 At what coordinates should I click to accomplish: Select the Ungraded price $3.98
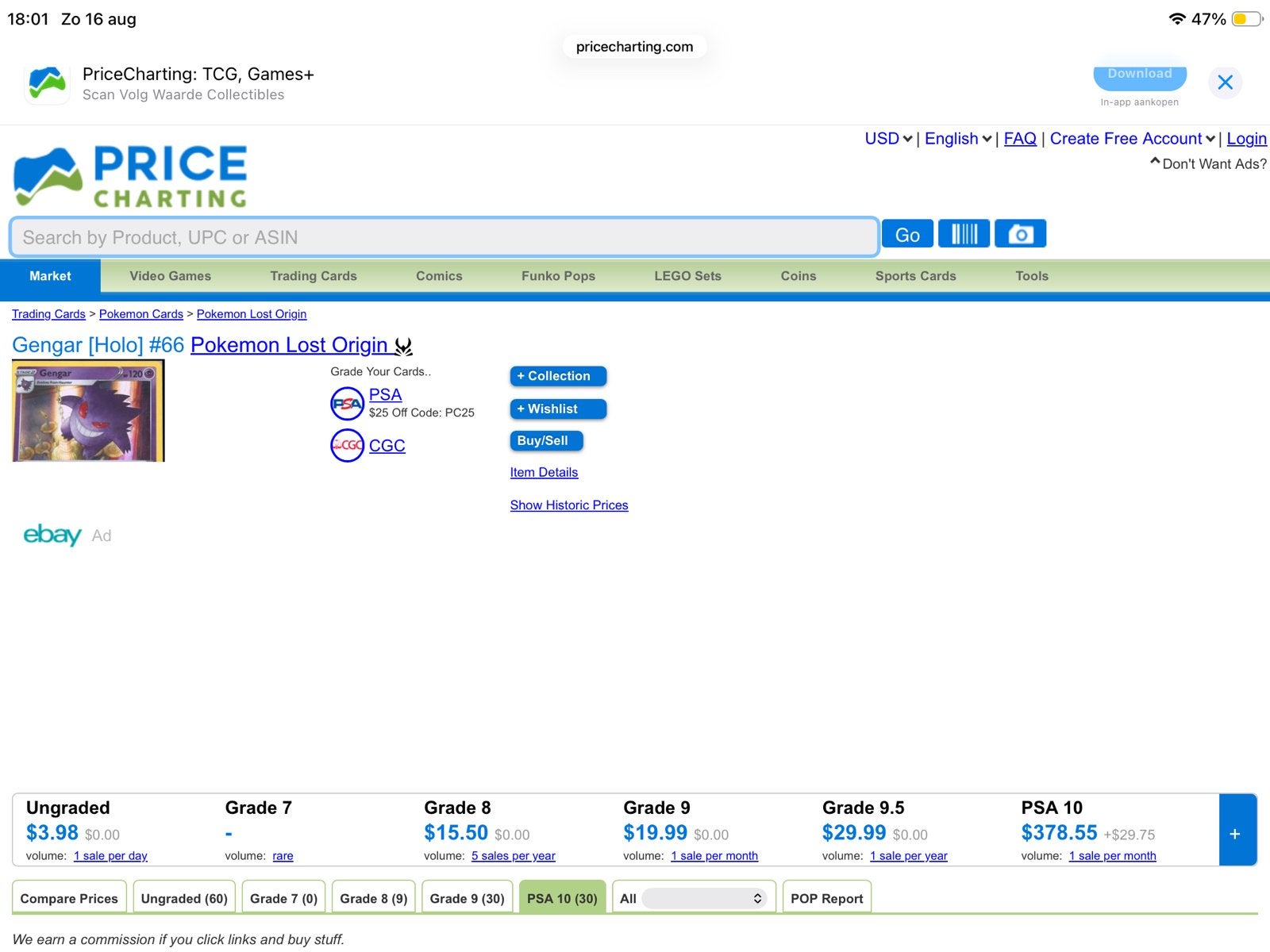point(52,832)
